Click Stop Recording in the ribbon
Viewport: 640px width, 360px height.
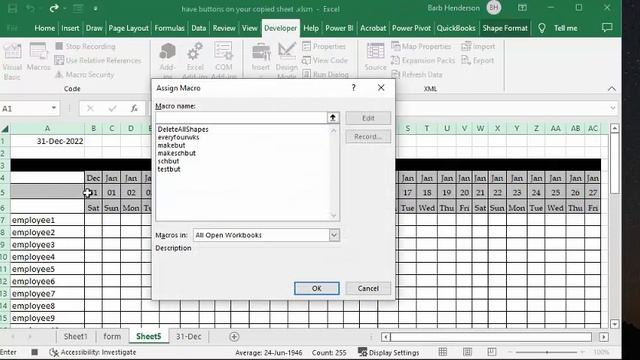tap(85, 47)
